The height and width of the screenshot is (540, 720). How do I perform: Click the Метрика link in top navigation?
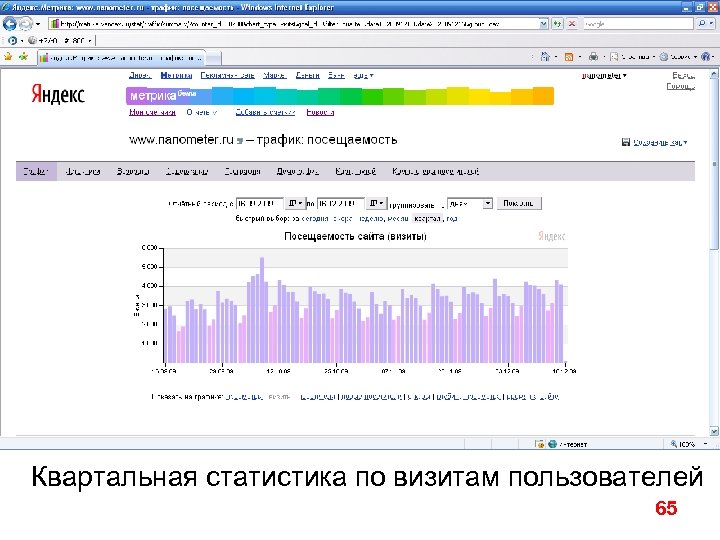pos(176,75)
